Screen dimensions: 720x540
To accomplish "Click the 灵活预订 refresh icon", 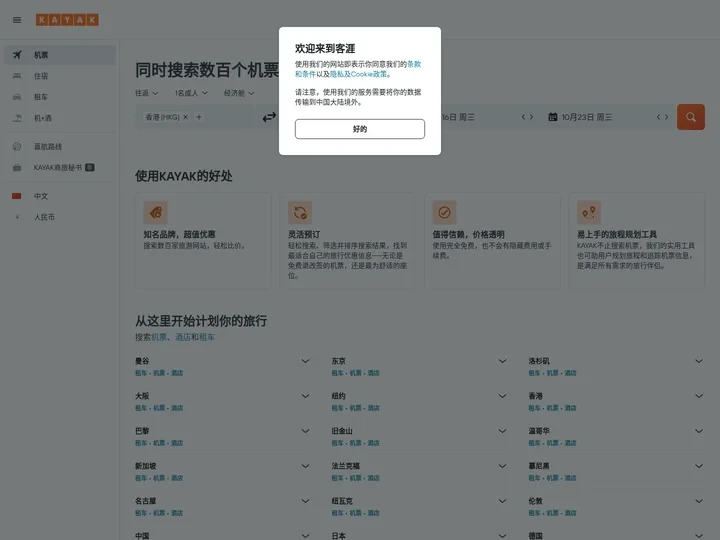I will point(300,213).
